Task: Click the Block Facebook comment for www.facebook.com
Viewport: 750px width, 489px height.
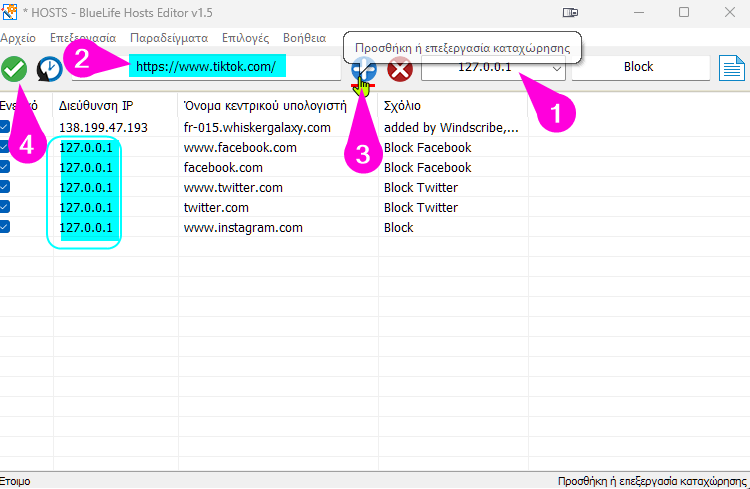Action: click(x=428, y=148)
